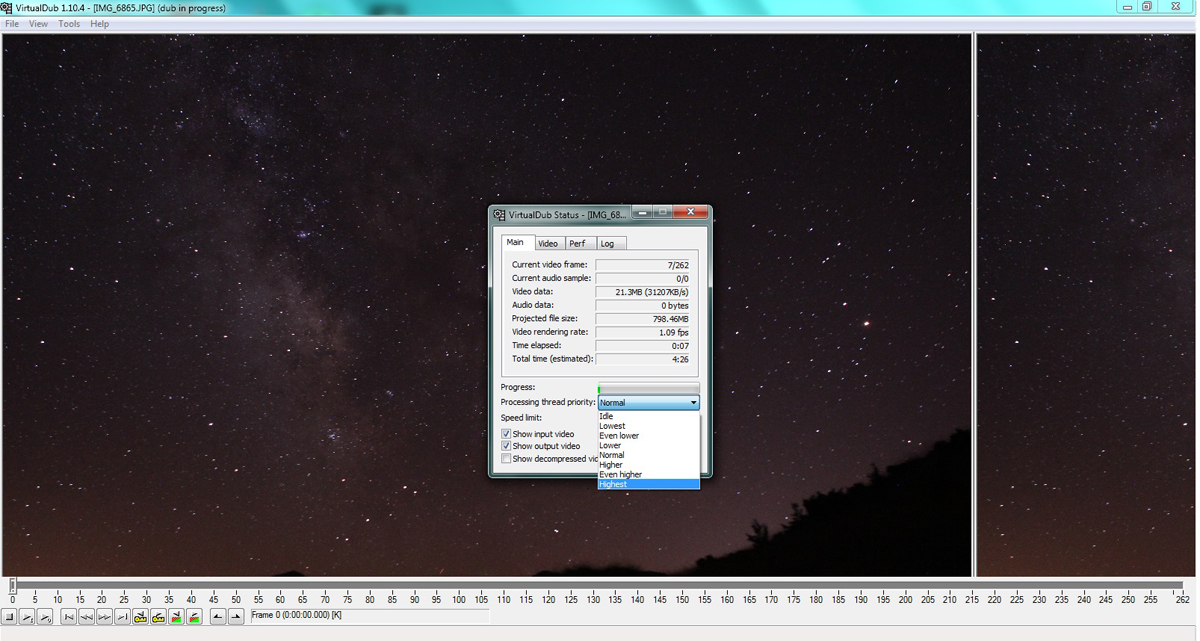Screen dimensions: 1200x641
Task: Toggle the Show output video checkbox
Action: tap(506, 446)
